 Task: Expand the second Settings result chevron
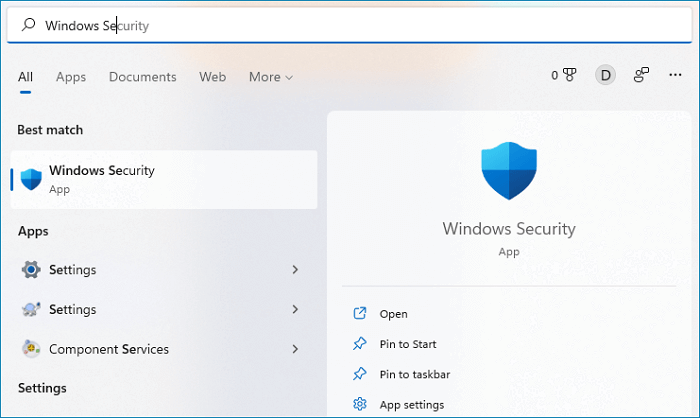coord(295,309)
